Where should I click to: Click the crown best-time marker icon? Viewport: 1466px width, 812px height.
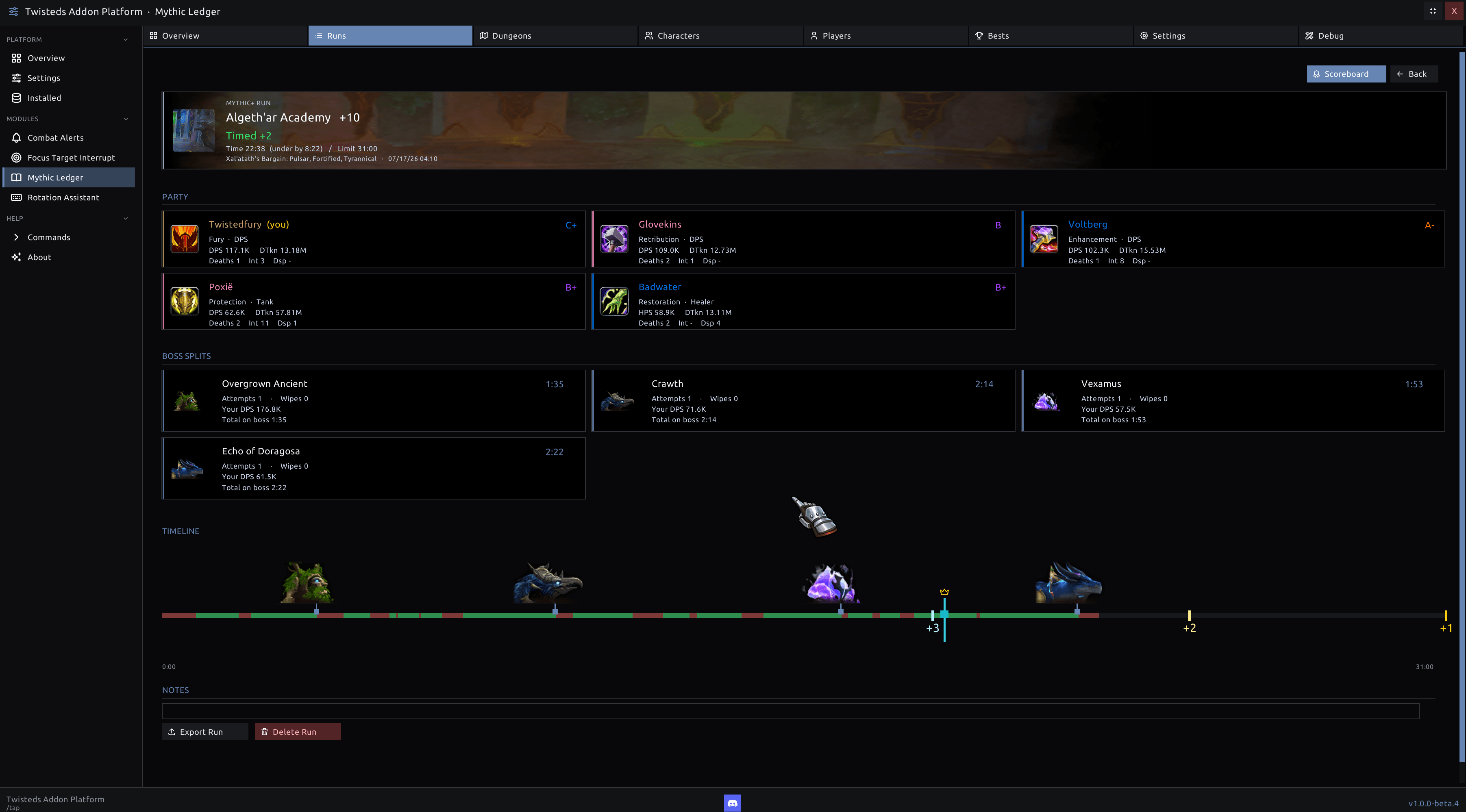(944, 592)
